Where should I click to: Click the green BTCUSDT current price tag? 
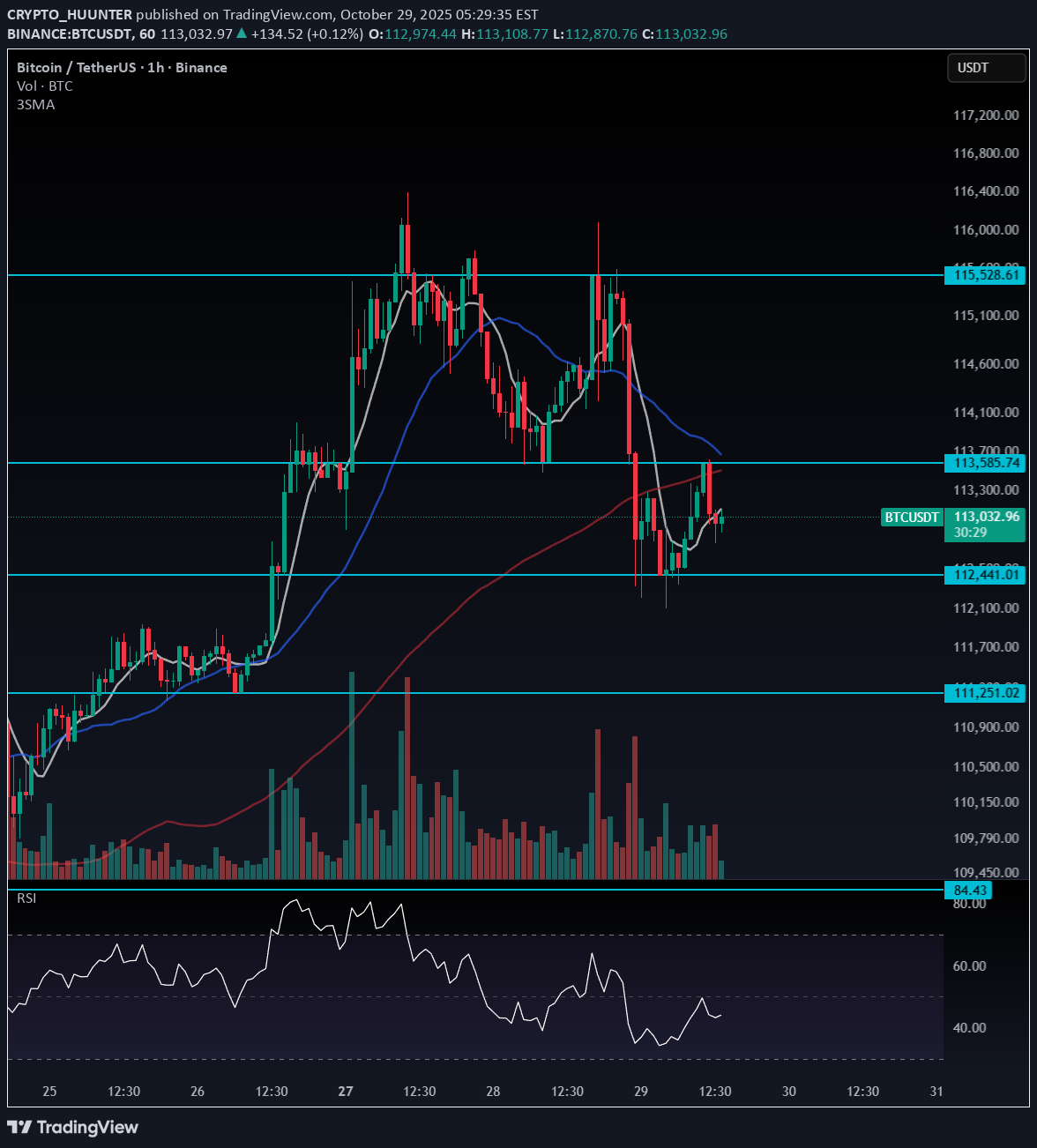[x=912, y=518]
